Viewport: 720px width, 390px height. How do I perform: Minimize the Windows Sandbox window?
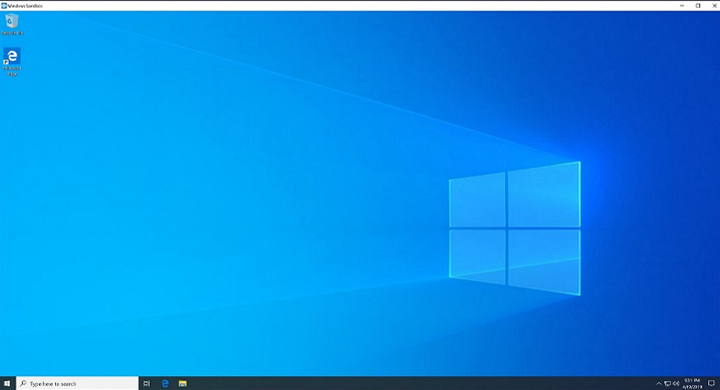pyautogui.click(x=682, y=6)
